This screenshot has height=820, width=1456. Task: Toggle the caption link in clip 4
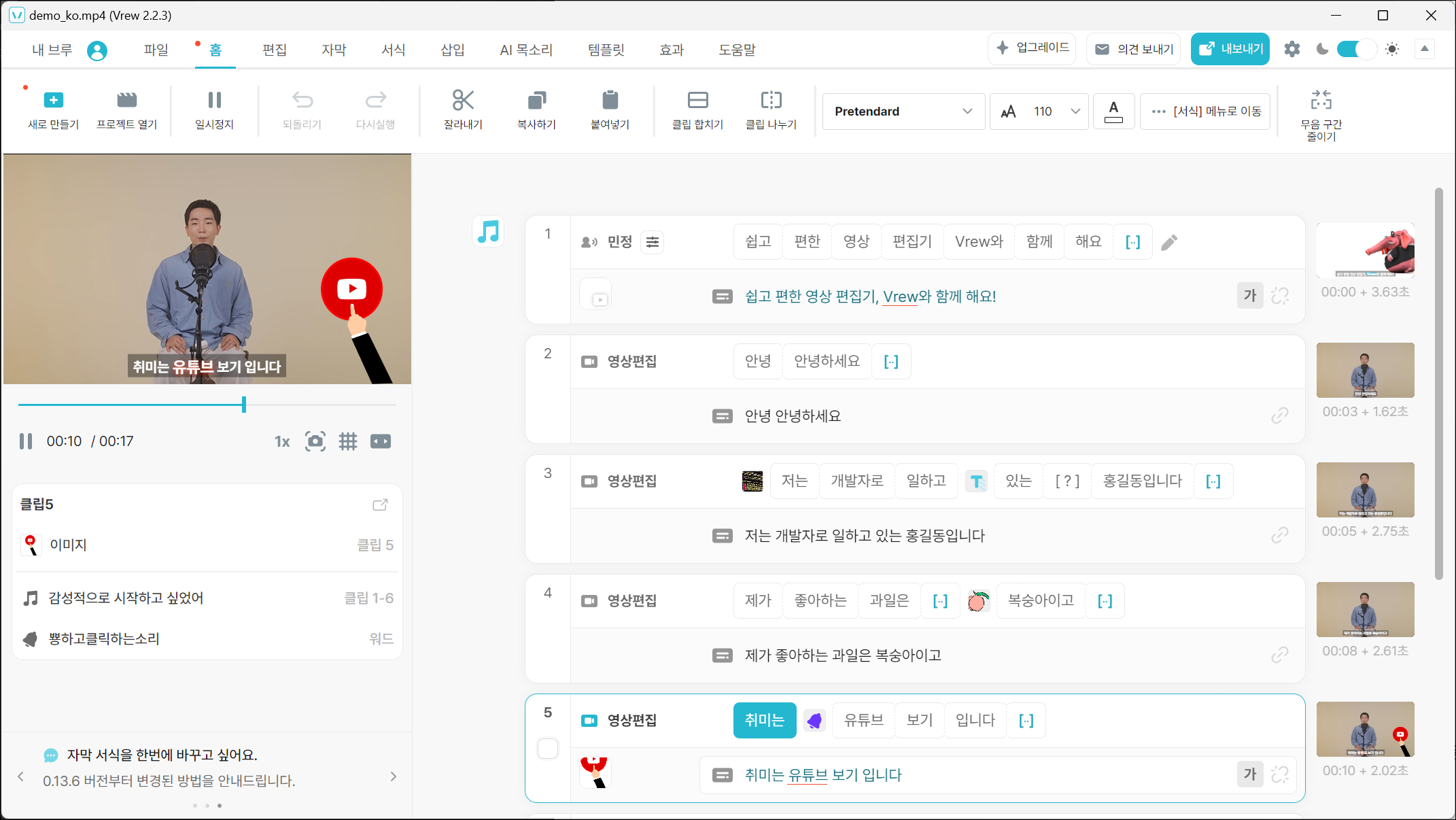click(x=1280, y=655)
